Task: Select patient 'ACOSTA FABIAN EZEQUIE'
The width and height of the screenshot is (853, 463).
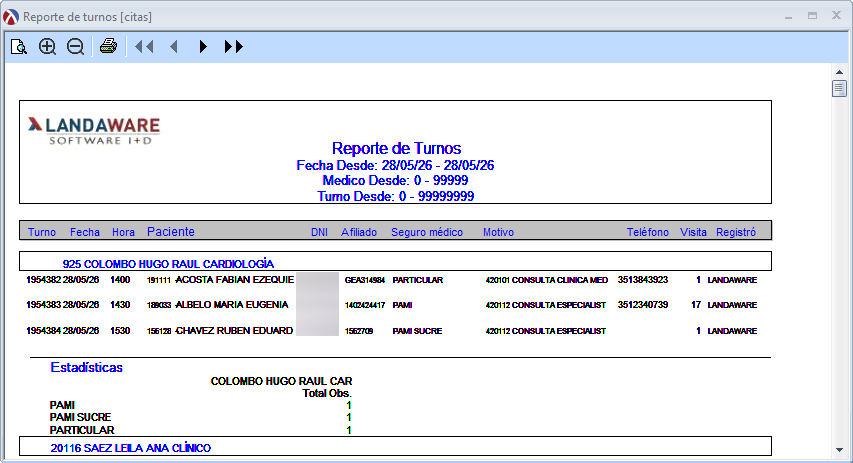Action: coord(234,280)
